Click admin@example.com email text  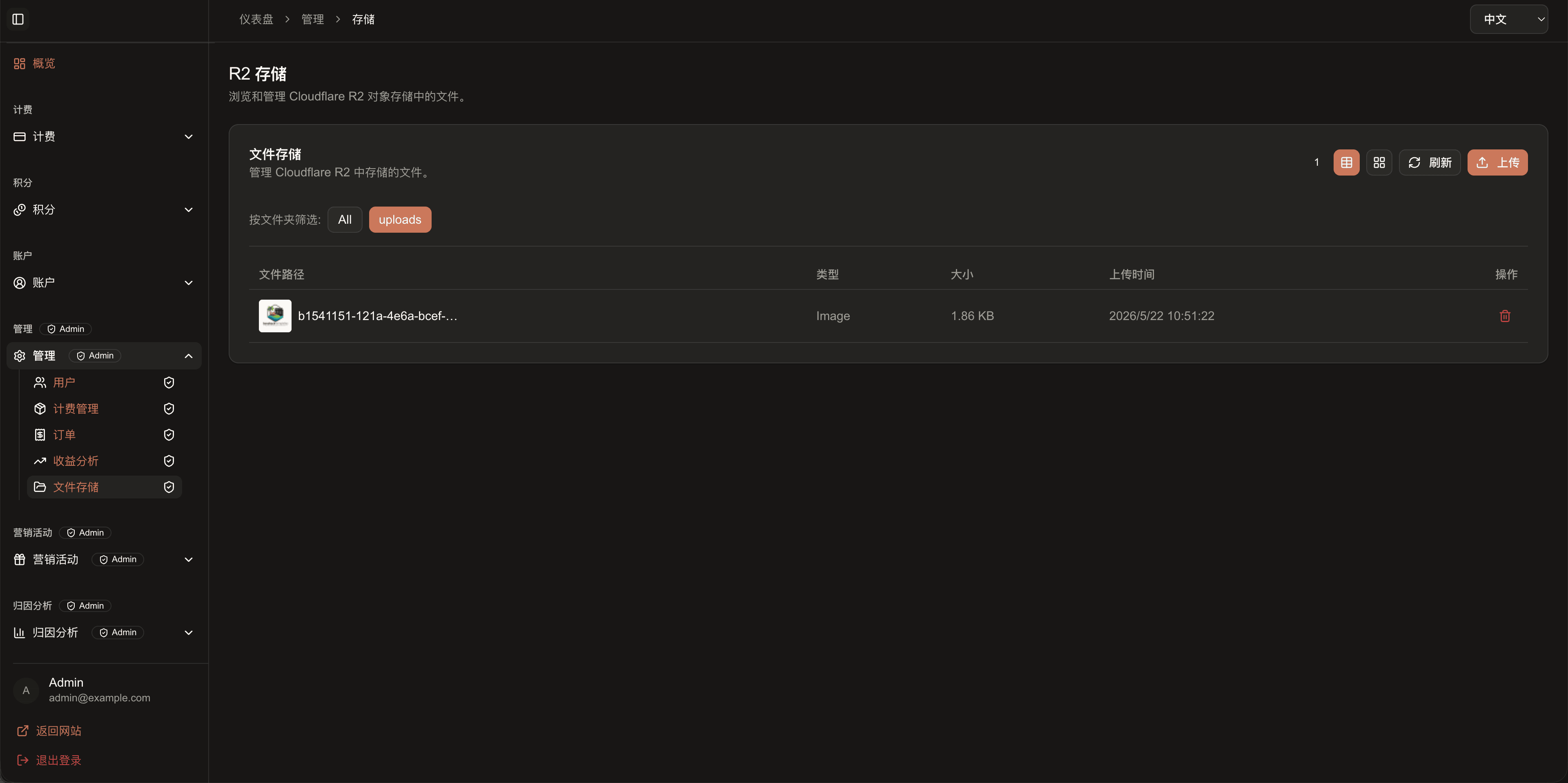tap(99, 698)
